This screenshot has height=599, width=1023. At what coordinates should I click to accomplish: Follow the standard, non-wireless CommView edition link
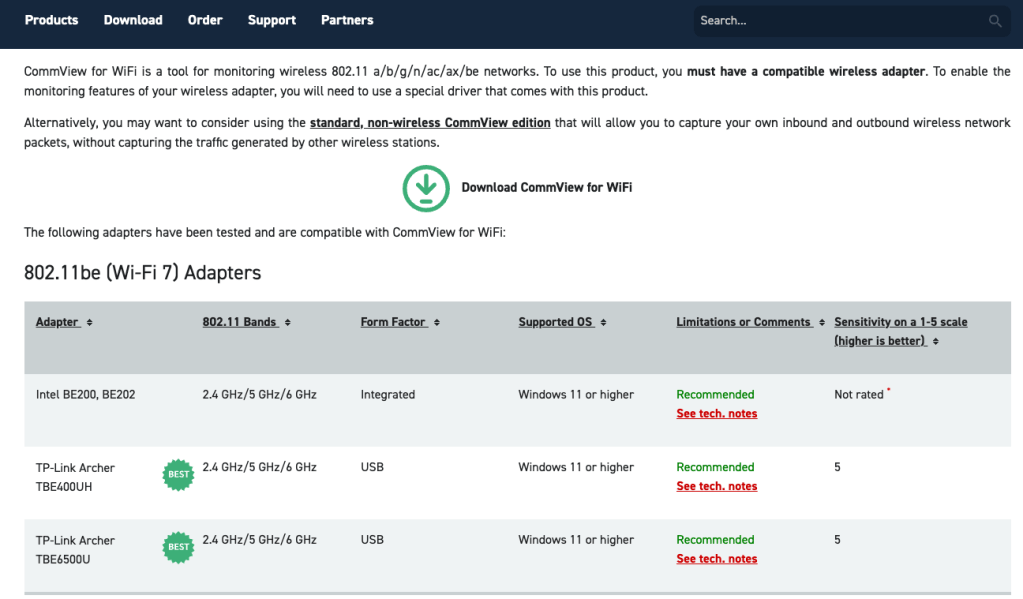click(430, 123)
